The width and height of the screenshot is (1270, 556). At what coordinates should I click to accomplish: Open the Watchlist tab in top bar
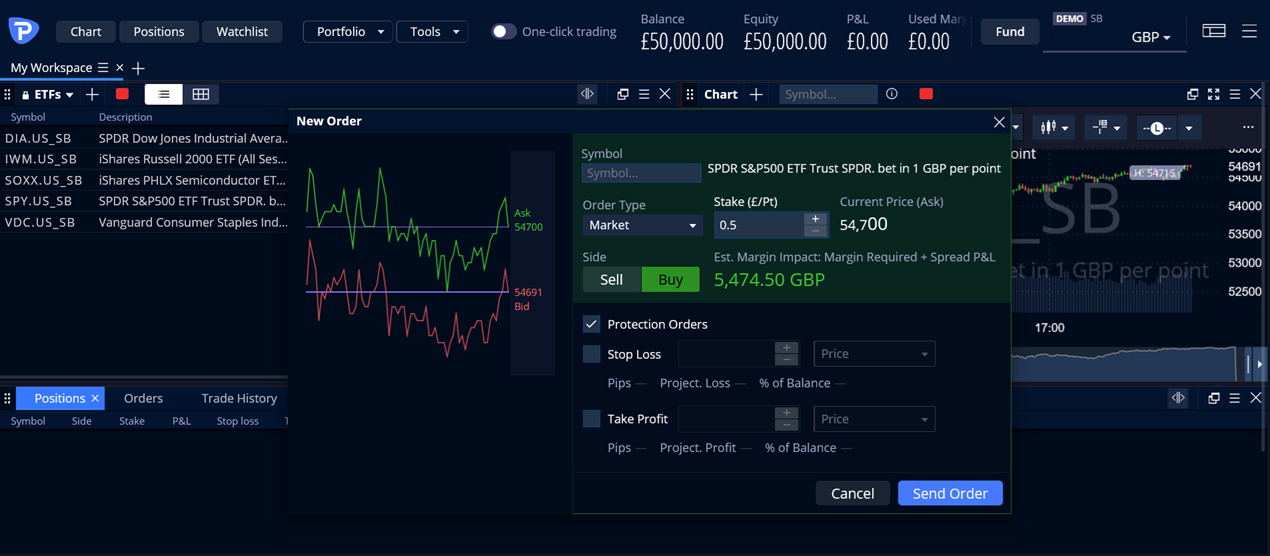click(242, 31)
